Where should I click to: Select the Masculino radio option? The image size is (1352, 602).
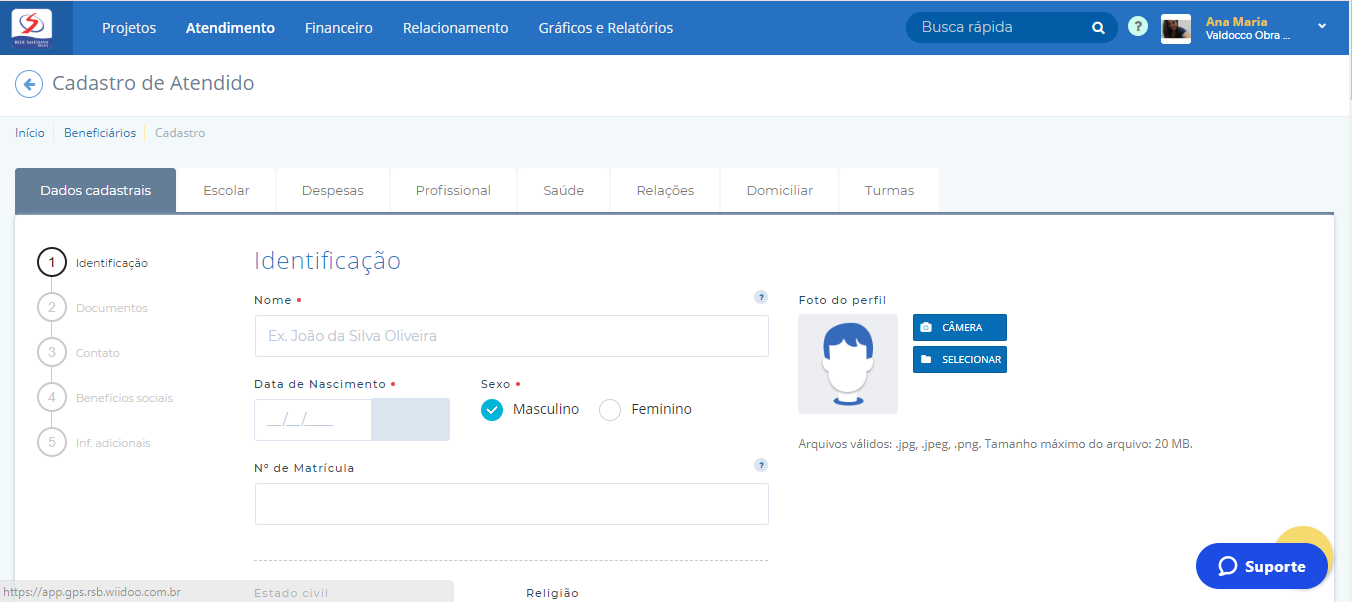pos(492,410)
